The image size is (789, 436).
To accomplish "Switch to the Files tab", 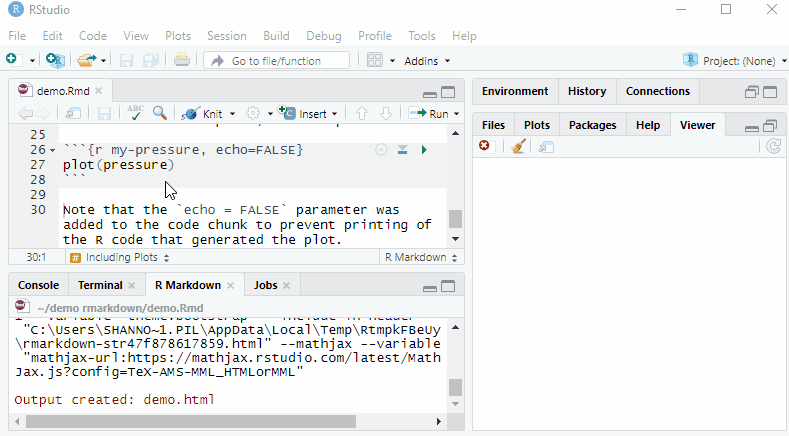I will coord(493,125).
